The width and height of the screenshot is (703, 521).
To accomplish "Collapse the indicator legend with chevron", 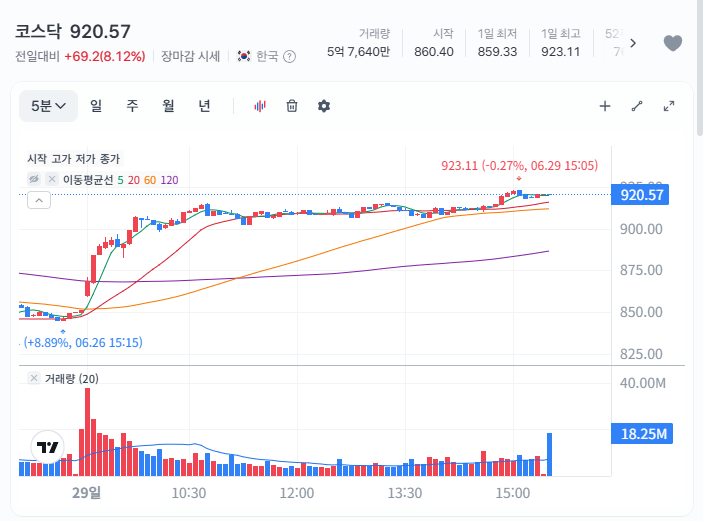I will [x=39, y=200].
